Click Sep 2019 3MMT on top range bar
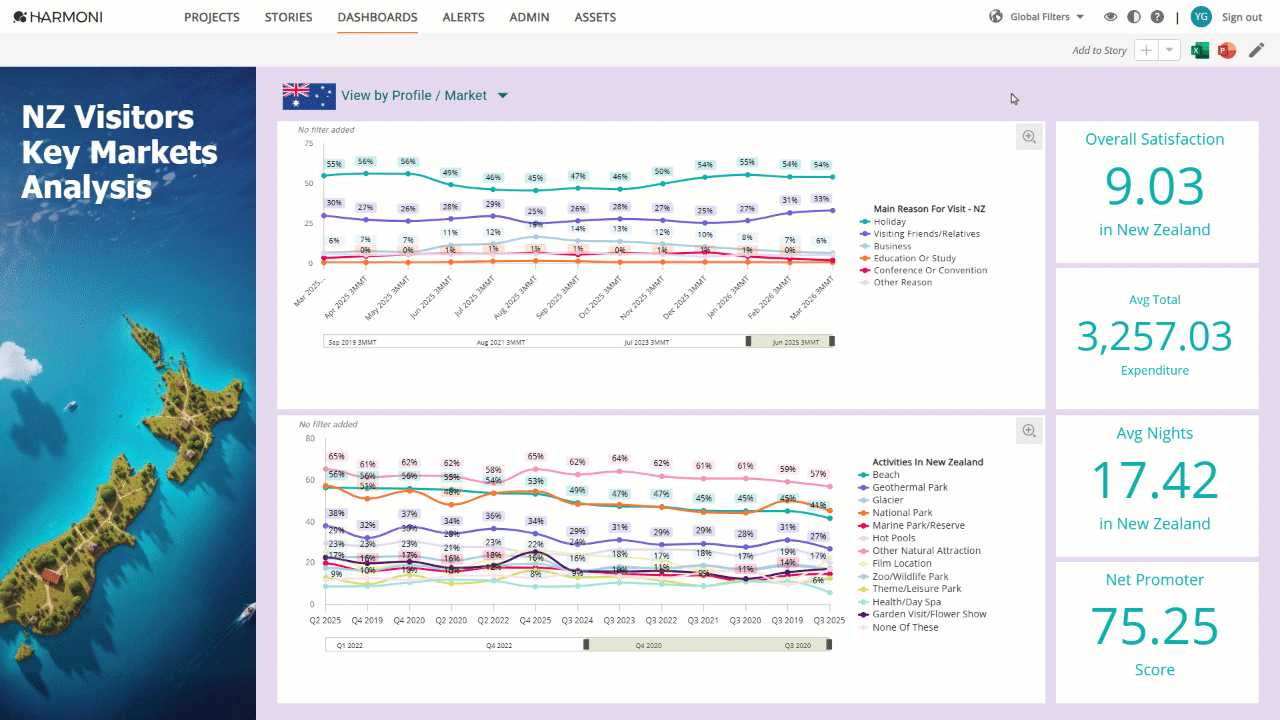 [352, 342]
